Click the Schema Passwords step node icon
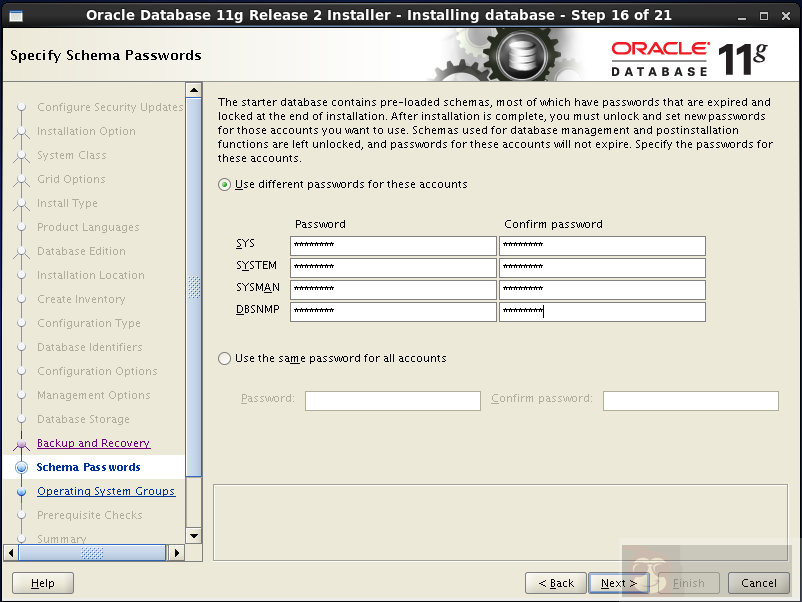This screenshot has height=602, width=802. click(x=22, y=467)
